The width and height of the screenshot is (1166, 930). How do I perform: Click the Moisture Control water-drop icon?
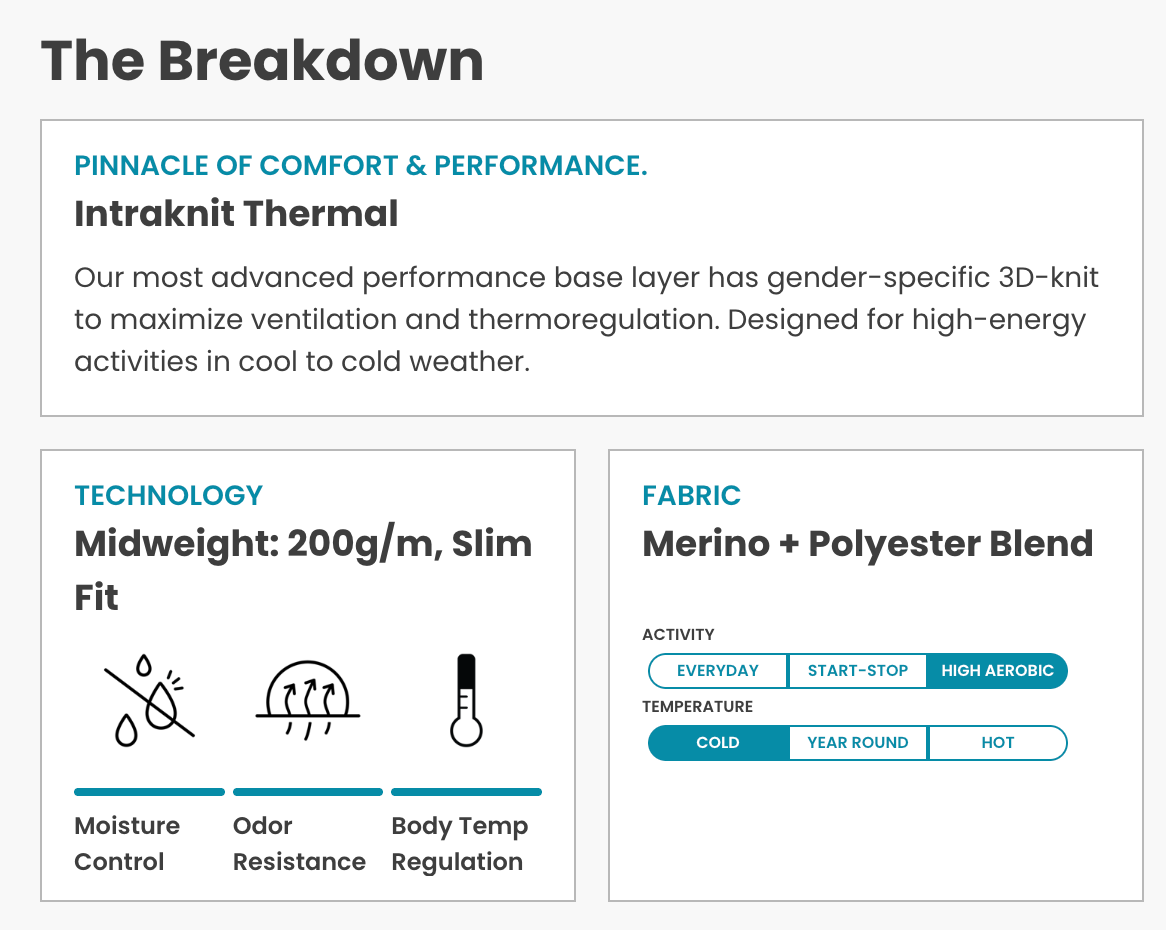[x=148, y=700]
